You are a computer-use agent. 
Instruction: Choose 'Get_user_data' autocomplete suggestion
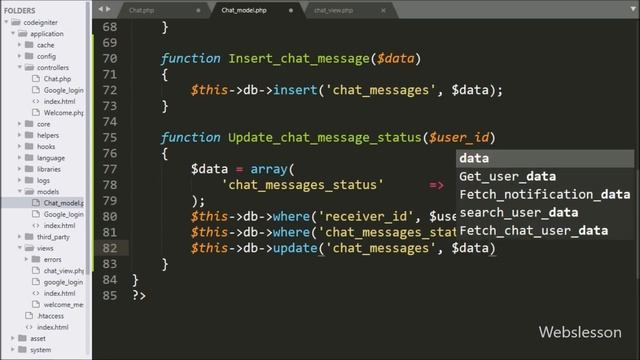click(545, 176)
